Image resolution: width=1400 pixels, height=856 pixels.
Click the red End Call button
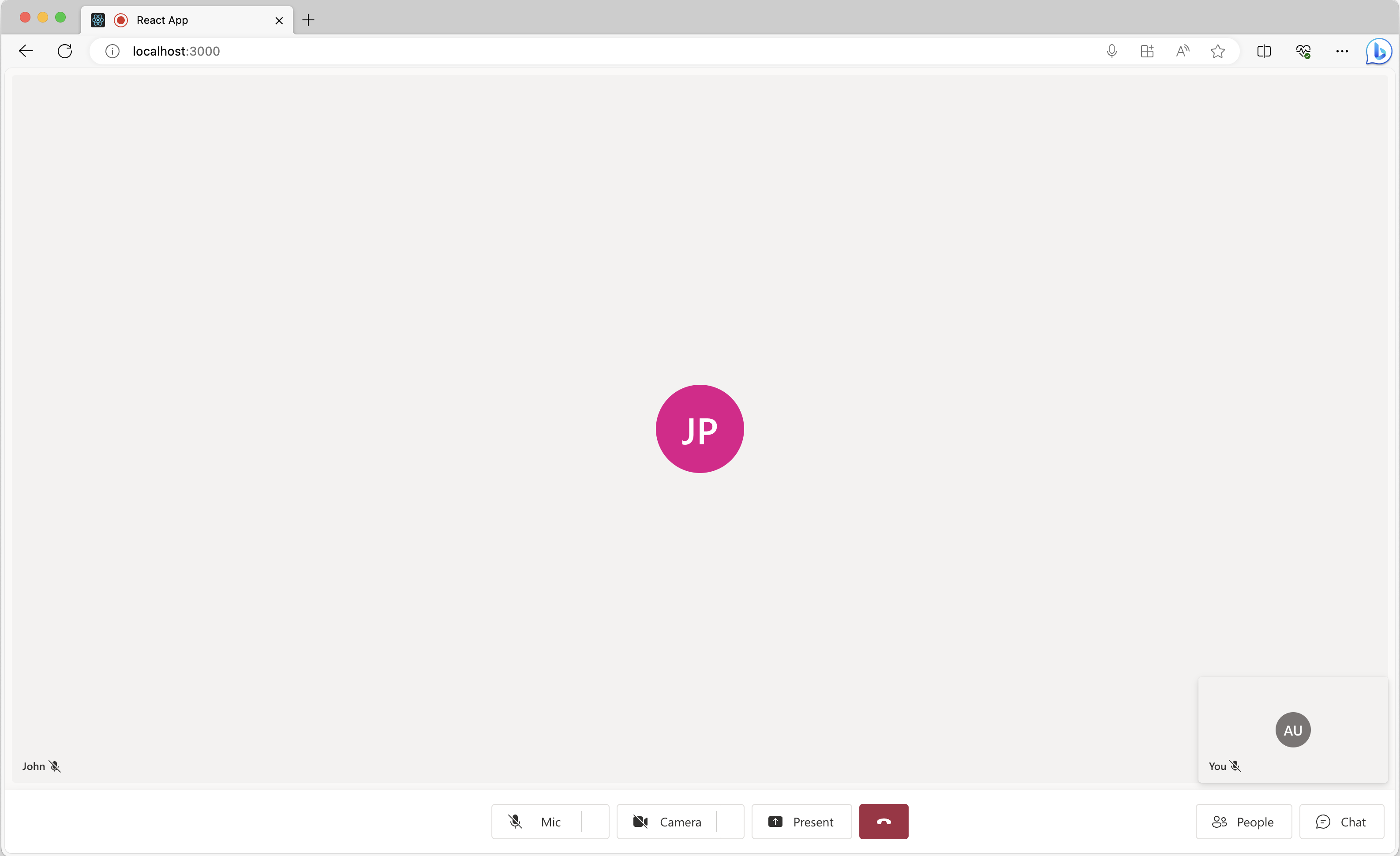click(883, 821)
